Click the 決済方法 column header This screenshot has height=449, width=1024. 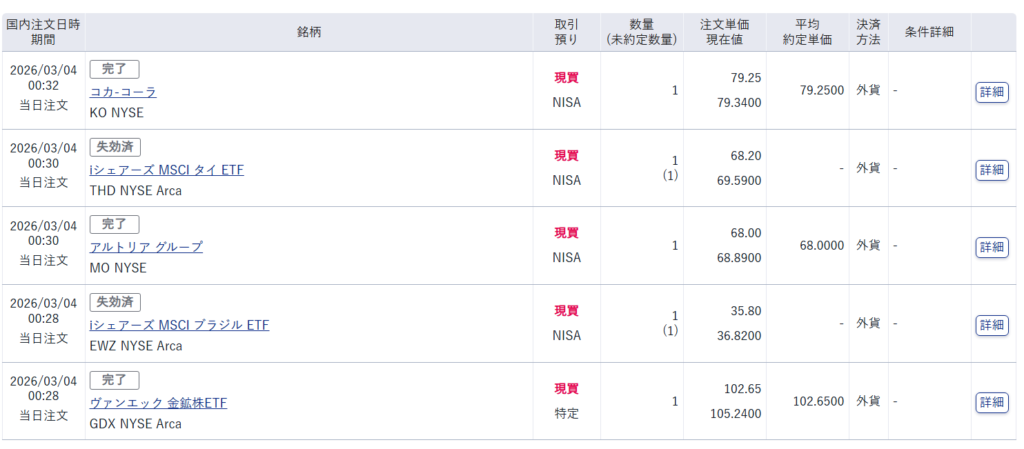868,32
